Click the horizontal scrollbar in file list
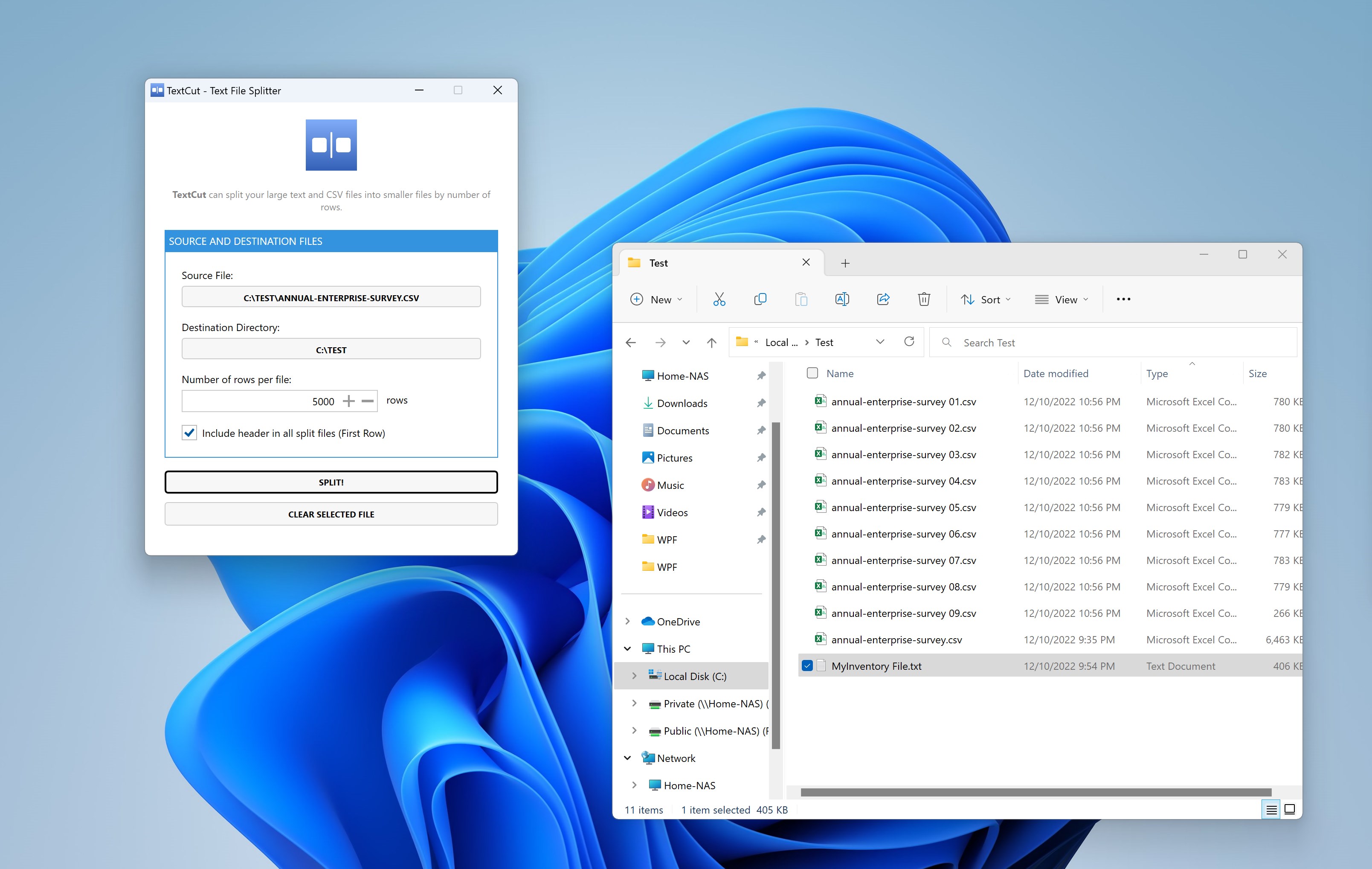Screen dimensions: 1372x869 point(1036,792)
